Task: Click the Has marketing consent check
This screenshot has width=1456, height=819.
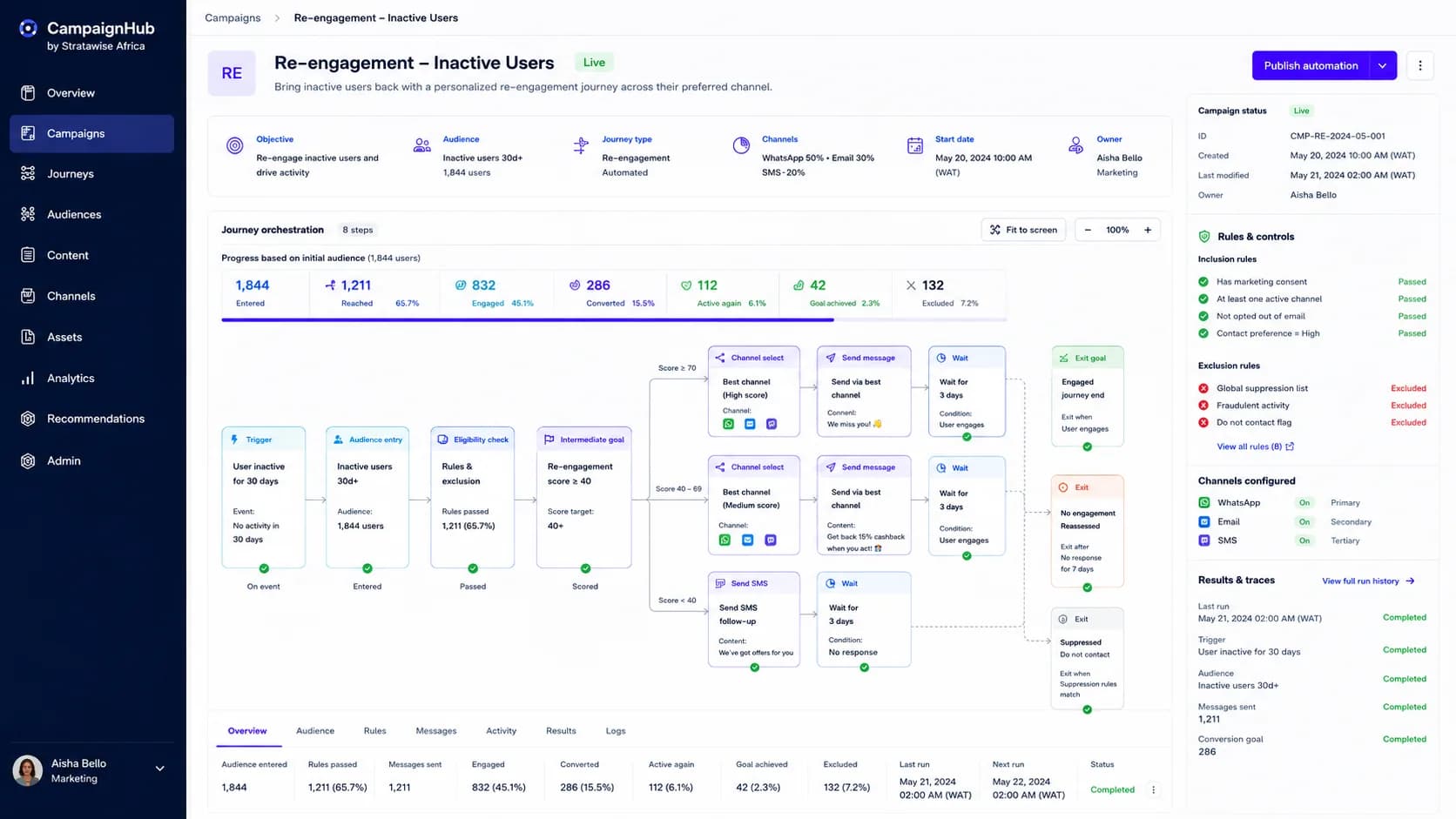Action: point(1203,282)
